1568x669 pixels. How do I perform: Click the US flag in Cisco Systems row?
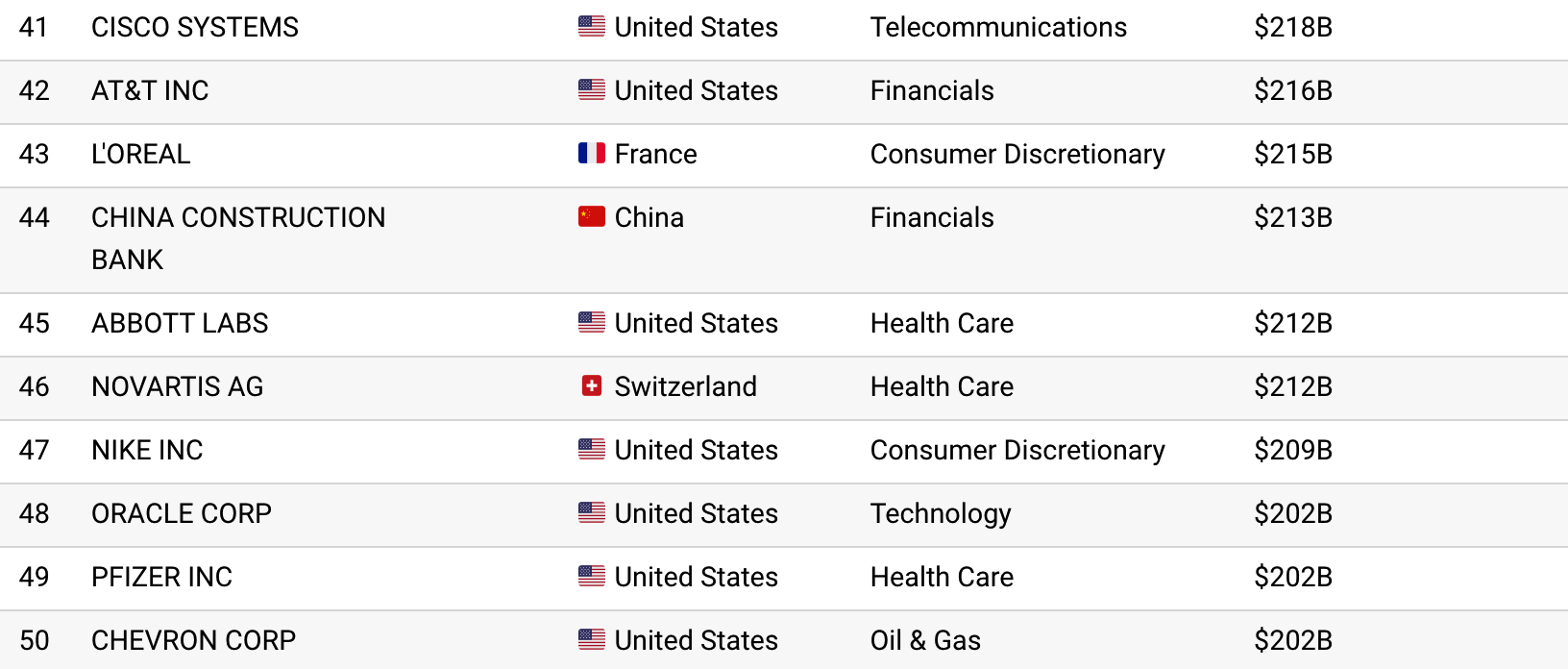[592, 27]
